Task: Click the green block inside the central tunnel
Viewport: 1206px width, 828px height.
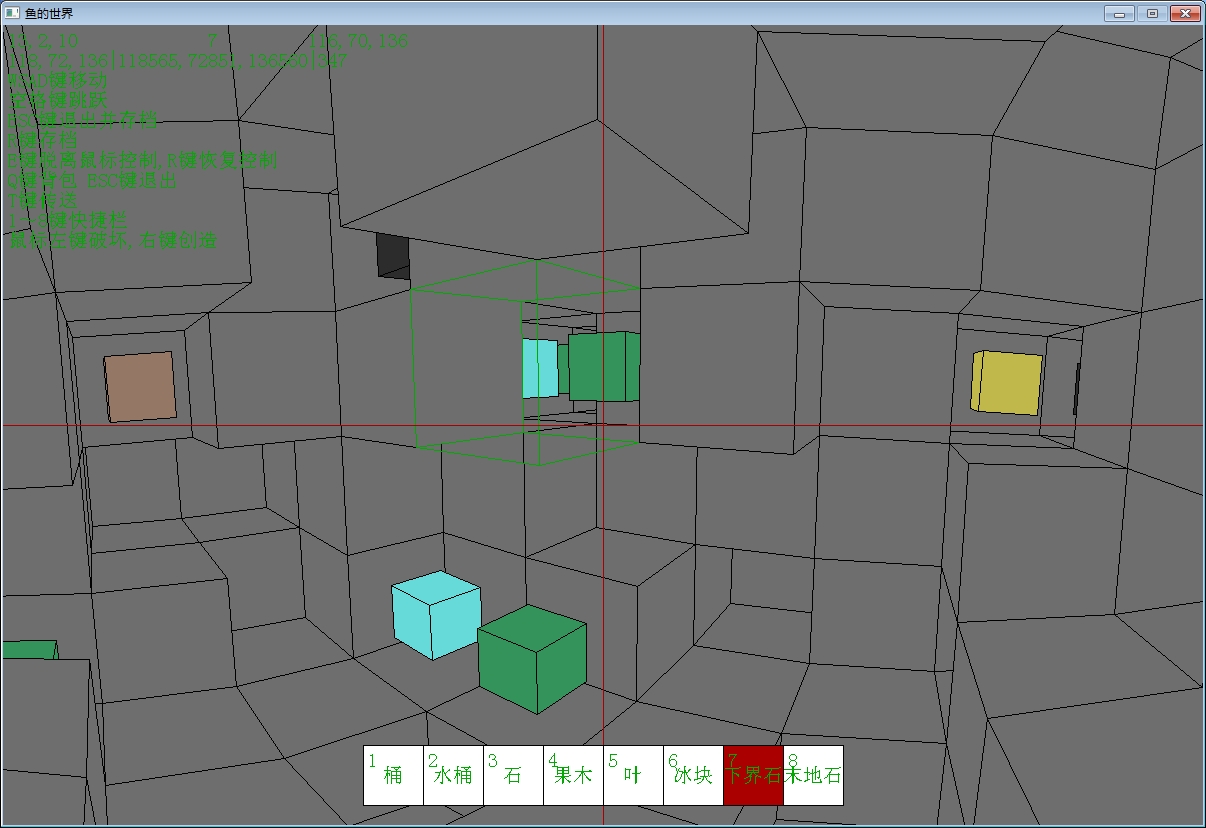Action: 600,367
